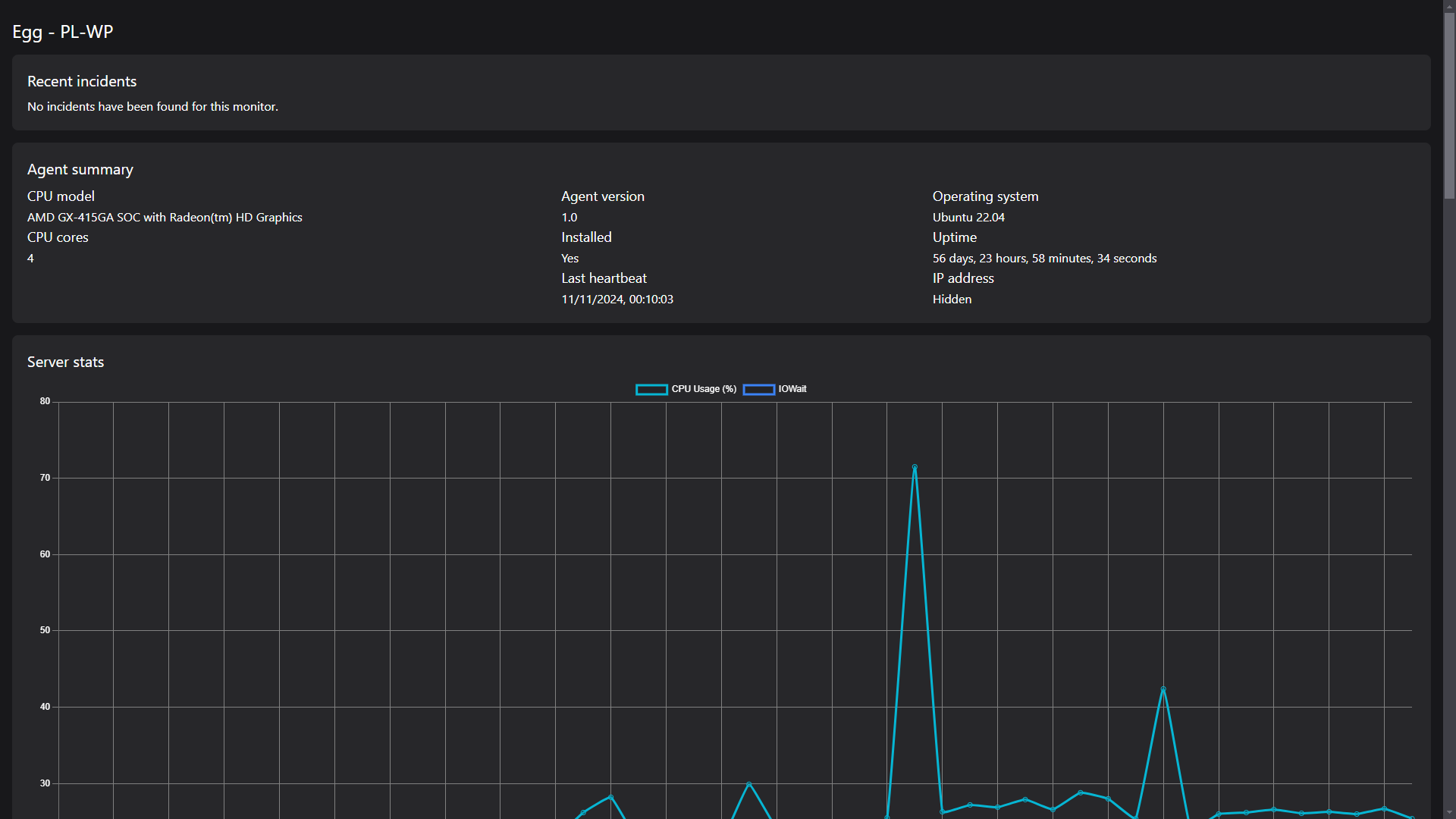Click the CPU data point at value 30
This screenshot has width=1456, height=819.
tap(748, 784)
